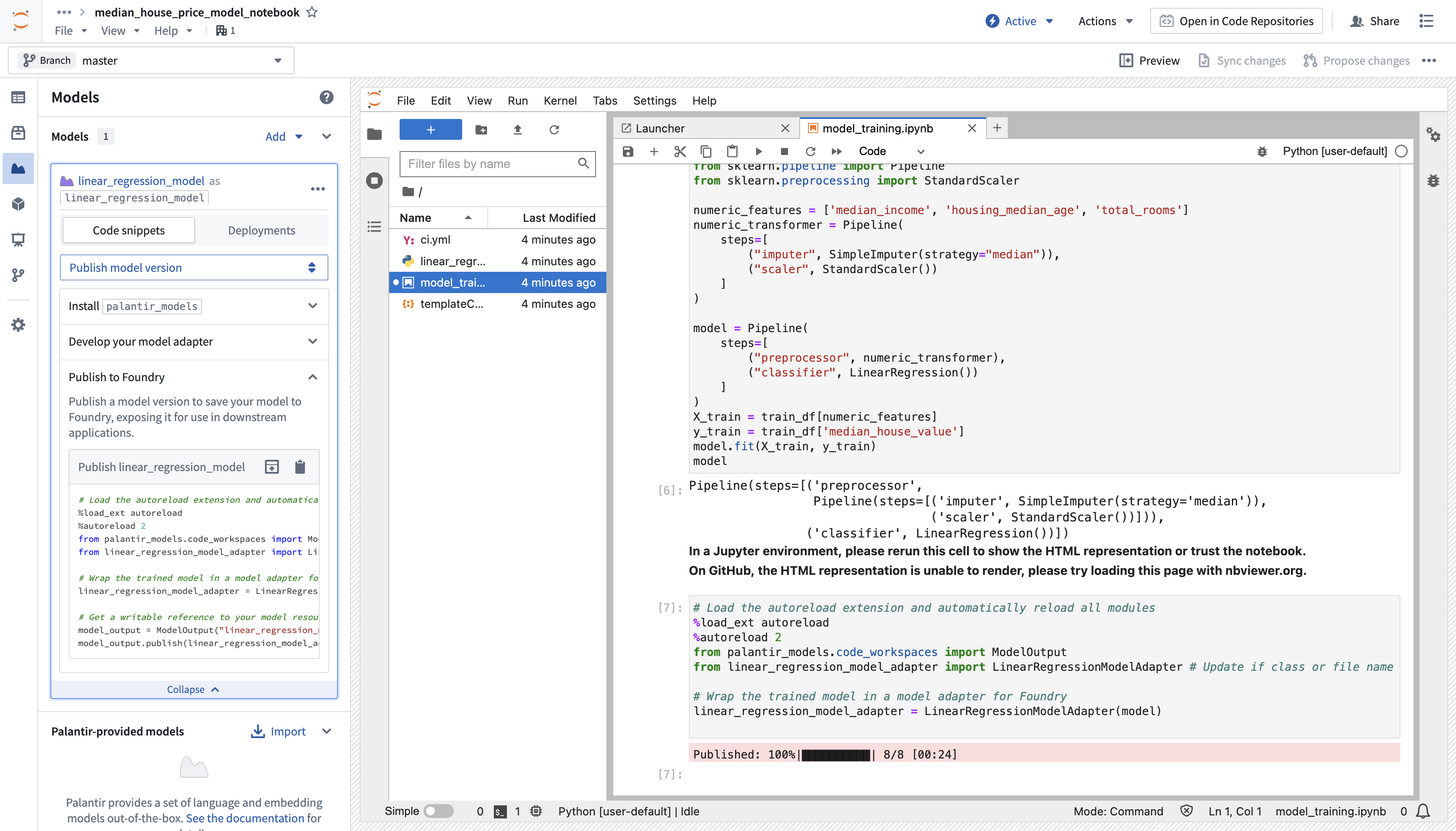The height and width of the screenshot is (831, 1456).
Task: Cut the selected cell
Action: point(679,151)
